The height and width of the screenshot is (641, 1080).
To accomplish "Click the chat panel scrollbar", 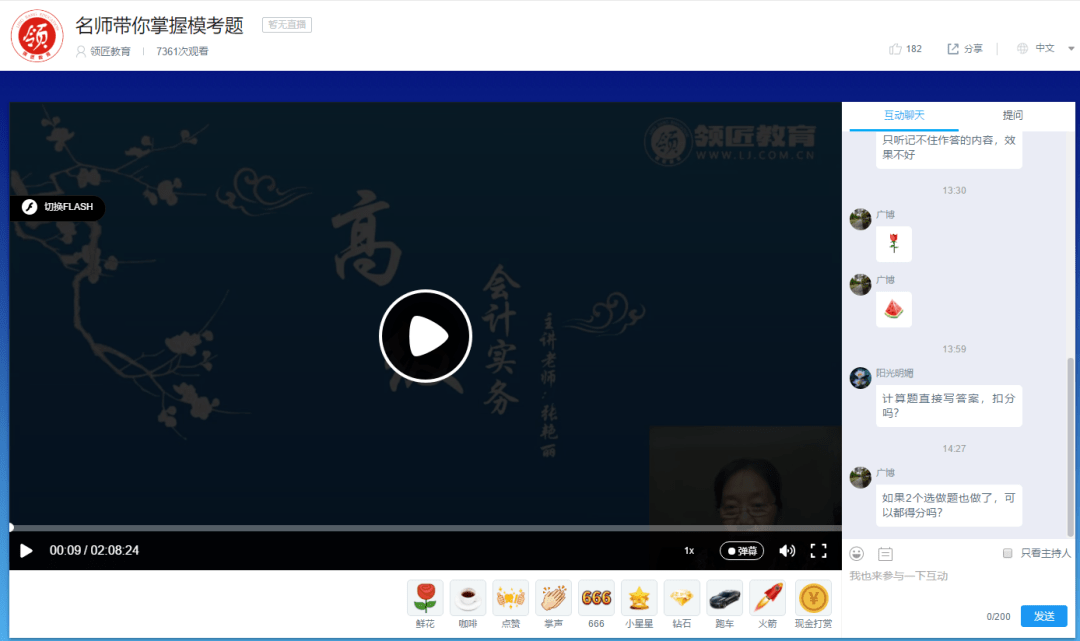I will click(1070, 446).
